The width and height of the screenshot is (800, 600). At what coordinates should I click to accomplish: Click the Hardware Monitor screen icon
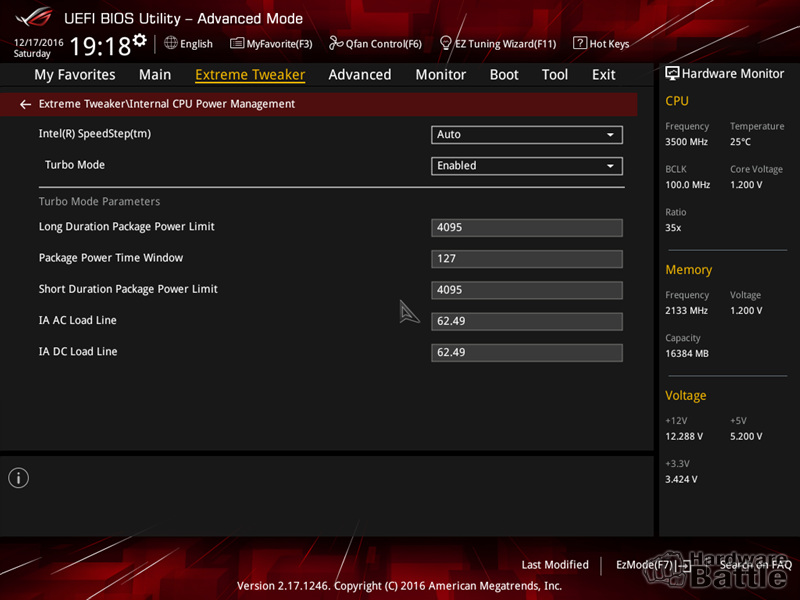[672, 73]
